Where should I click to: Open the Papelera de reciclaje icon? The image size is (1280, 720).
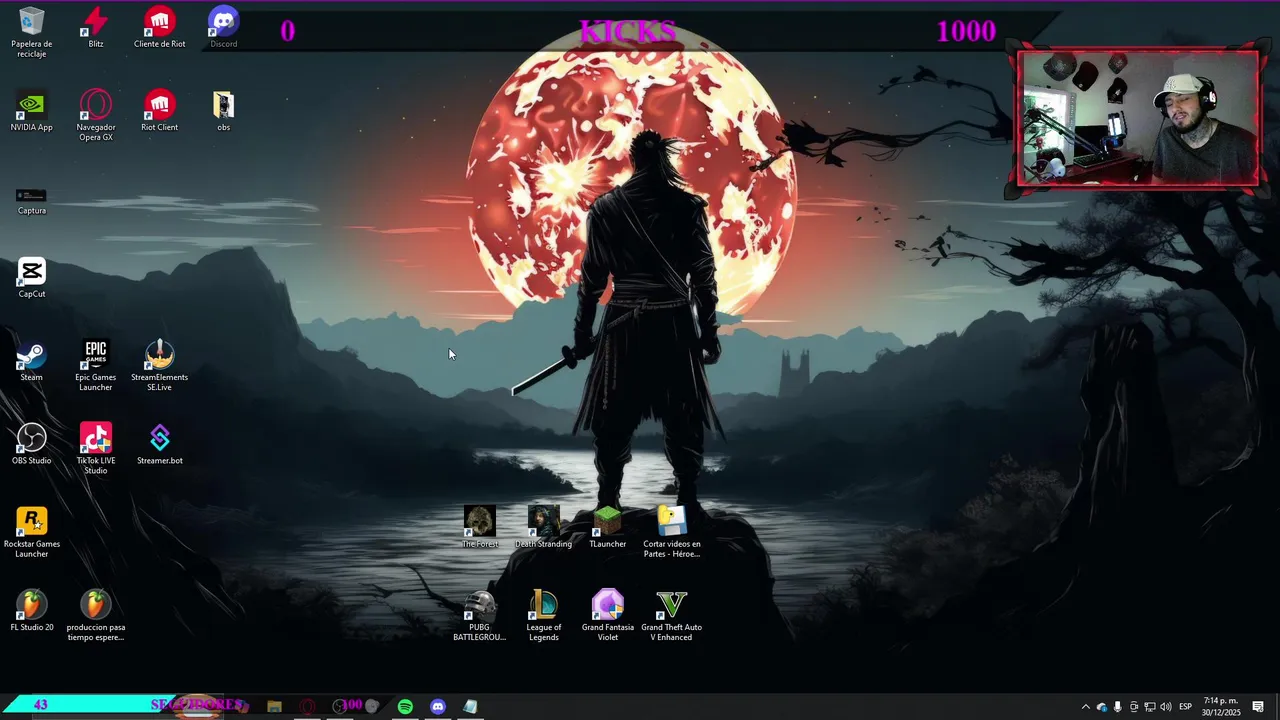32,32
